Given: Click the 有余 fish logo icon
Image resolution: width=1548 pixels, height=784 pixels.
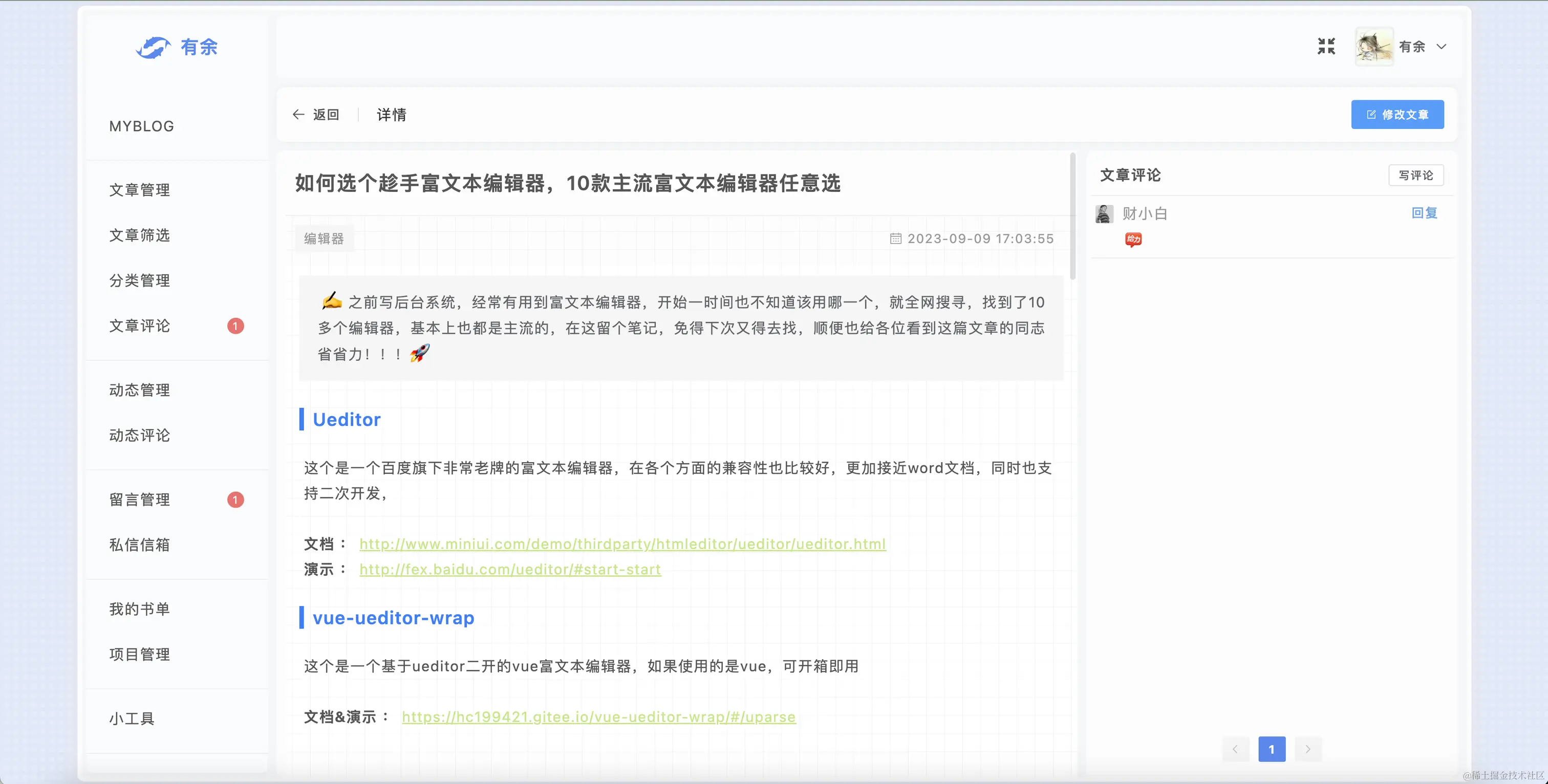Looking at the screenshot, I should (153, 48).
